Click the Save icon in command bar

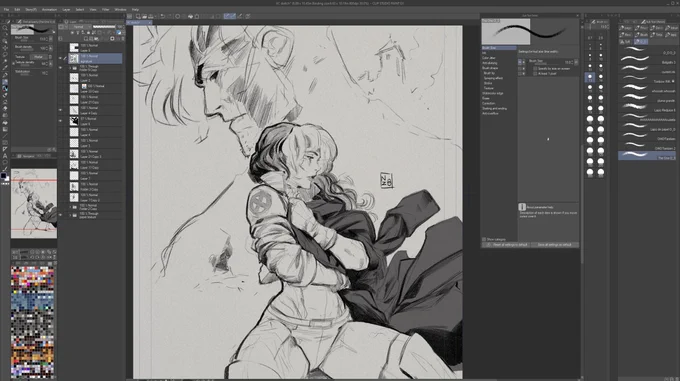coord(150,16)
